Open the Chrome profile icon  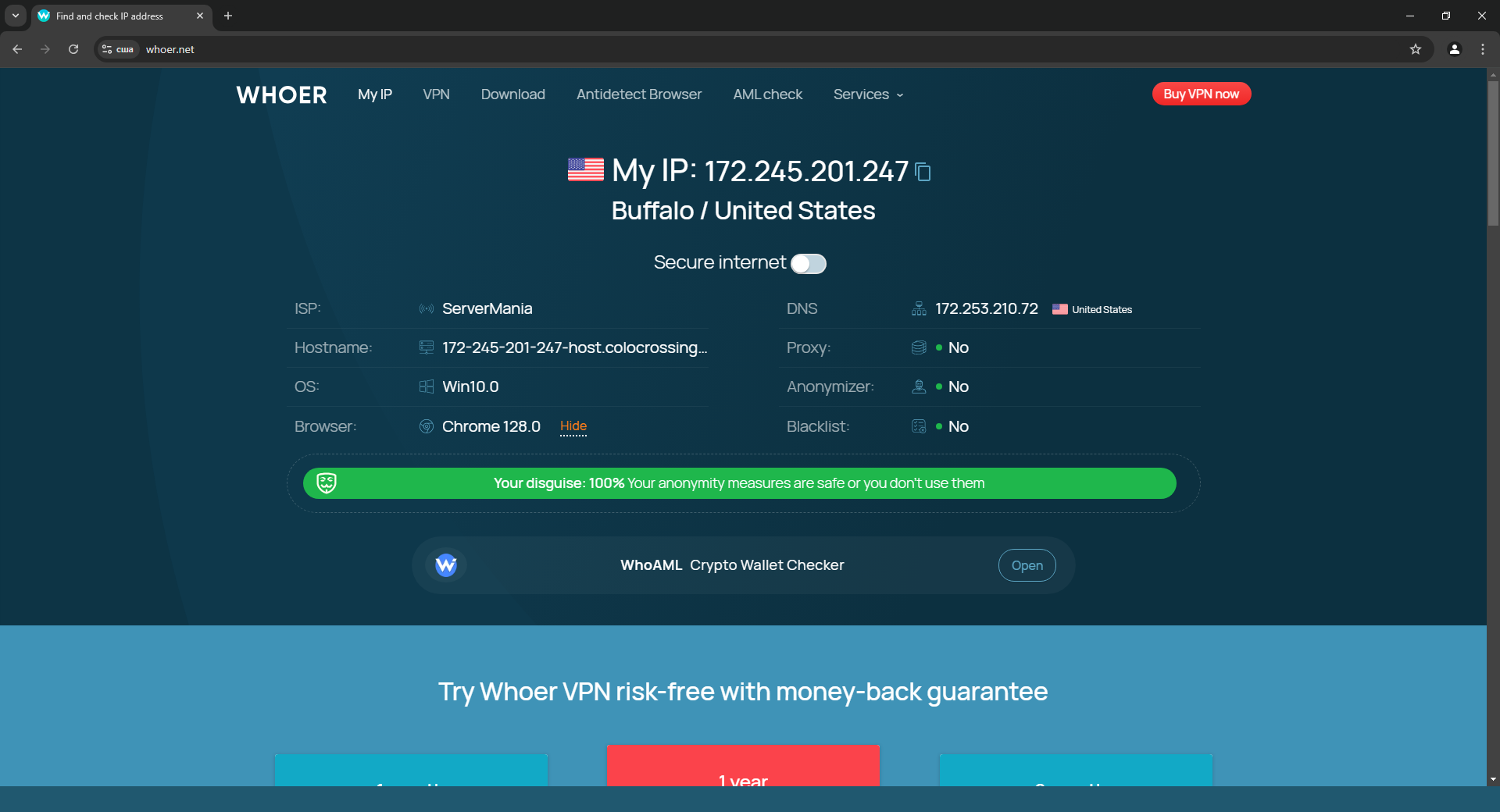click(1454, 49)
